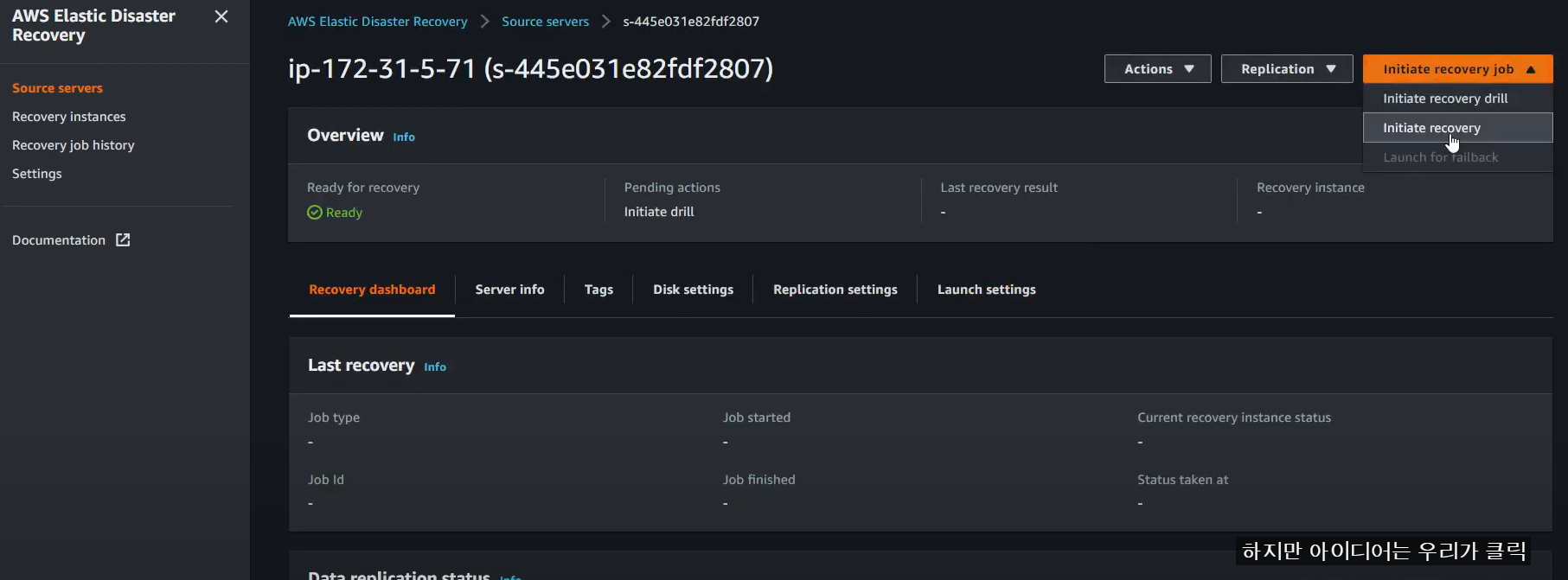Click the Recovery instance label in Overview

click(x=1311, y=188)
